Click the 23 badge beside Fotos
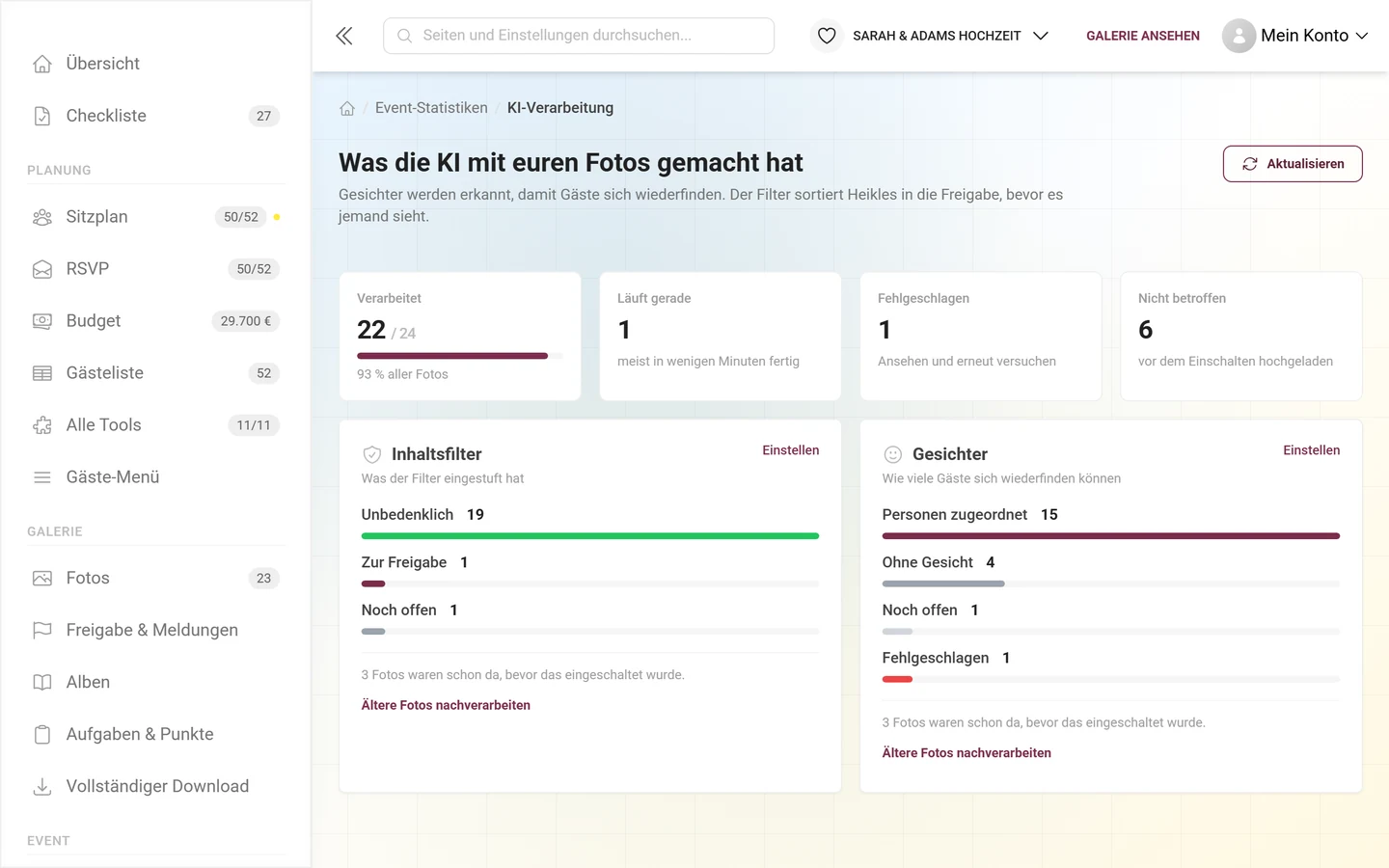 264,579
